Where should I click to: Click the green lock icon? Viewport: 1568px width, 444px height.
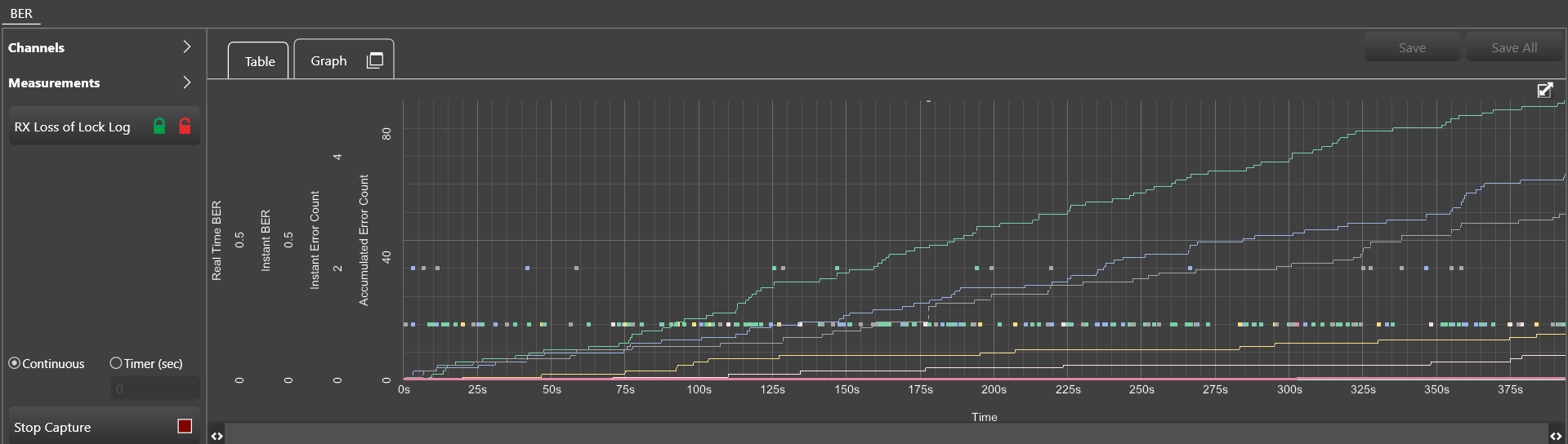coord(159,126)
